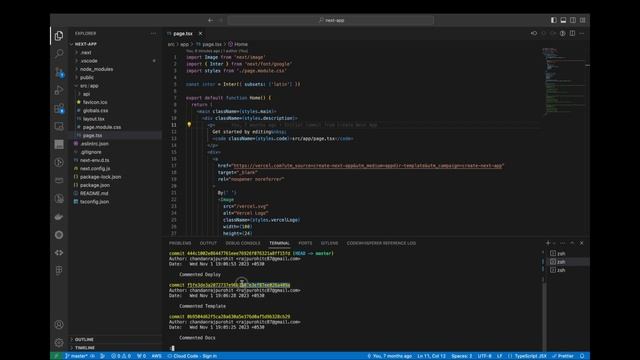
Task: Expand the public folder
Action: (x=87, y=78)
